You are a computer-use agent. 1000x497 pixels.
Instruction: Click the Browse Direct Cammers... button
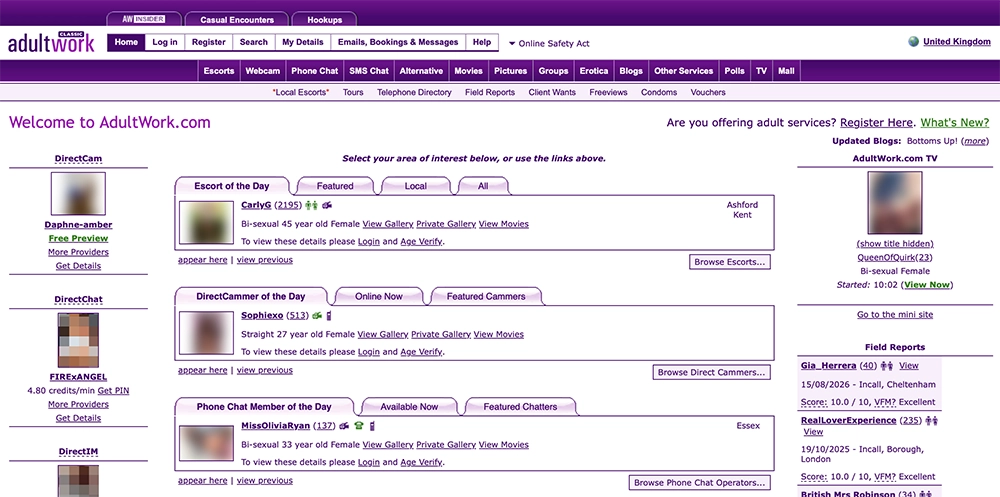711,372
